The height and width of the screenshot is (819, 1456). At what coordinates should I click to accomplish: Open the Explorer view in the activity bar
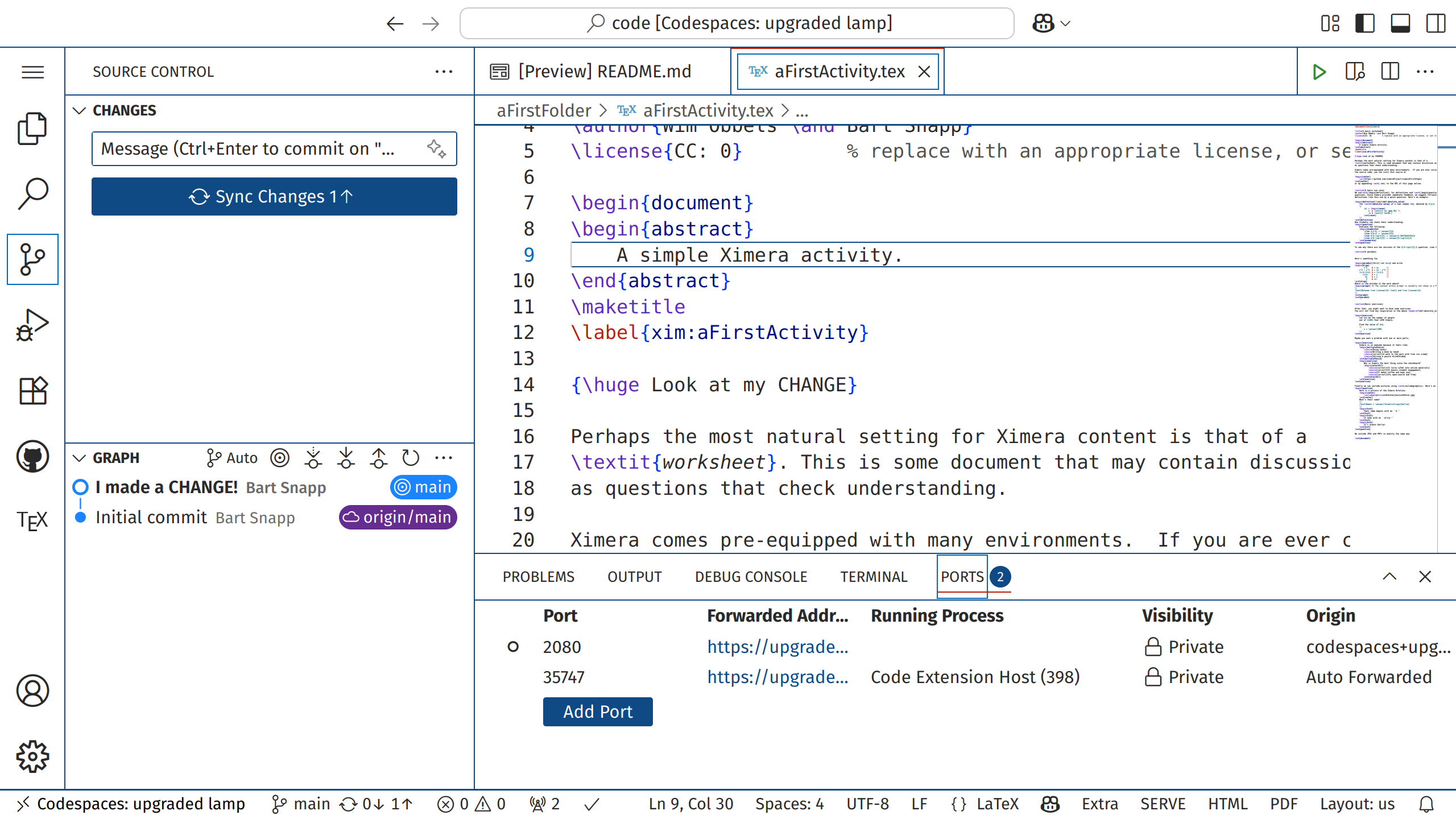(32, 129)
